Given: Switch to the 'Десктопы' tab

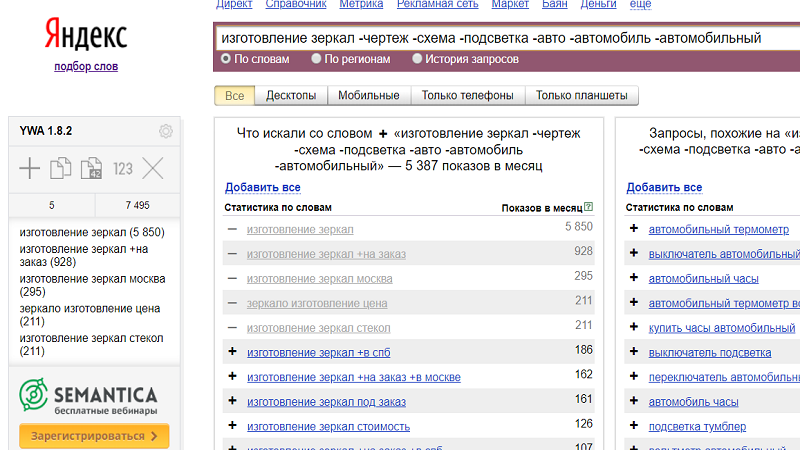Looking at the screenshot, I should (x=291, y=95).
